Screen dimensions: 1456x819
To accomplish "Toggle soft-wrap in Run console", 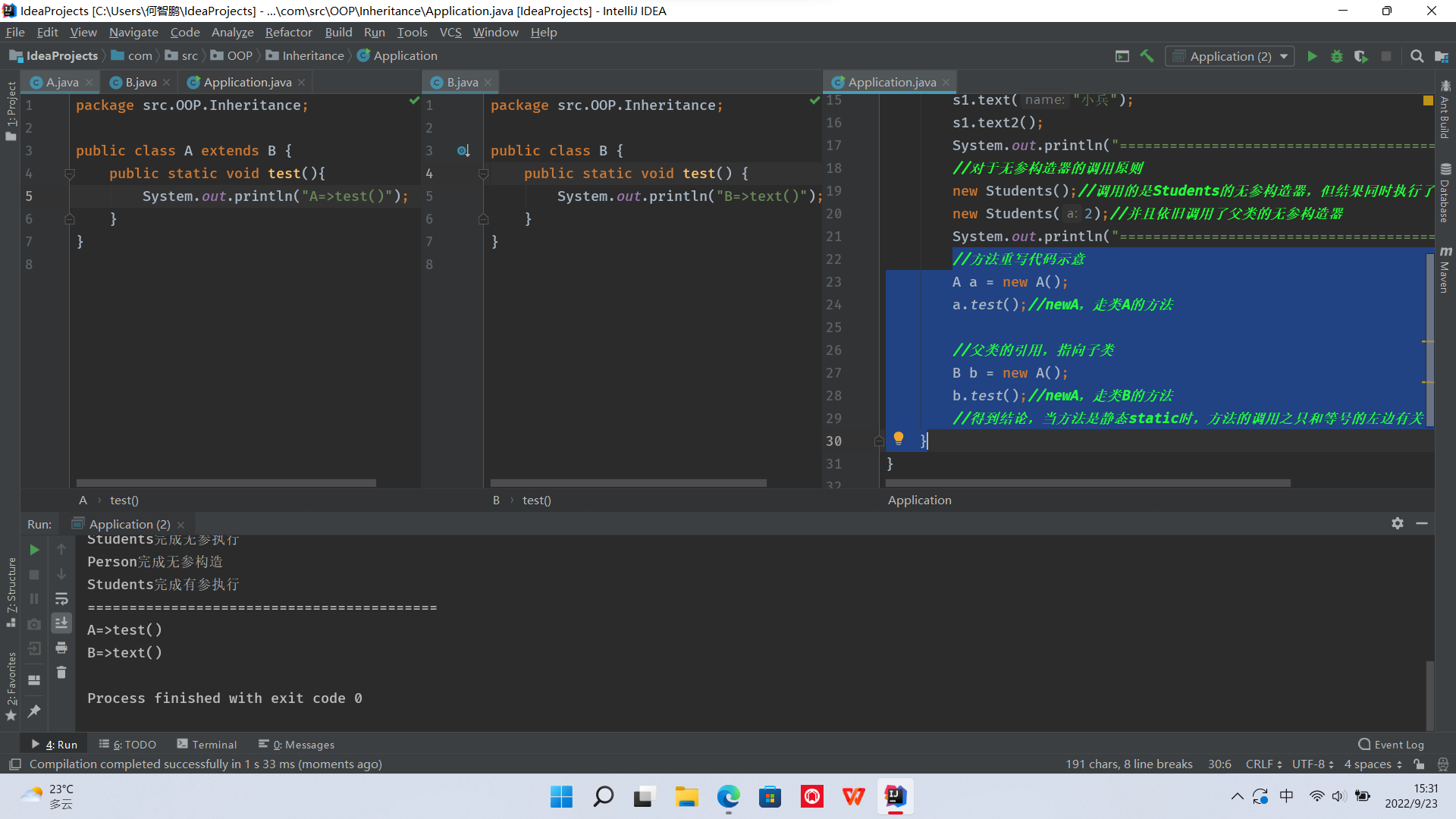I will (61, 599).
